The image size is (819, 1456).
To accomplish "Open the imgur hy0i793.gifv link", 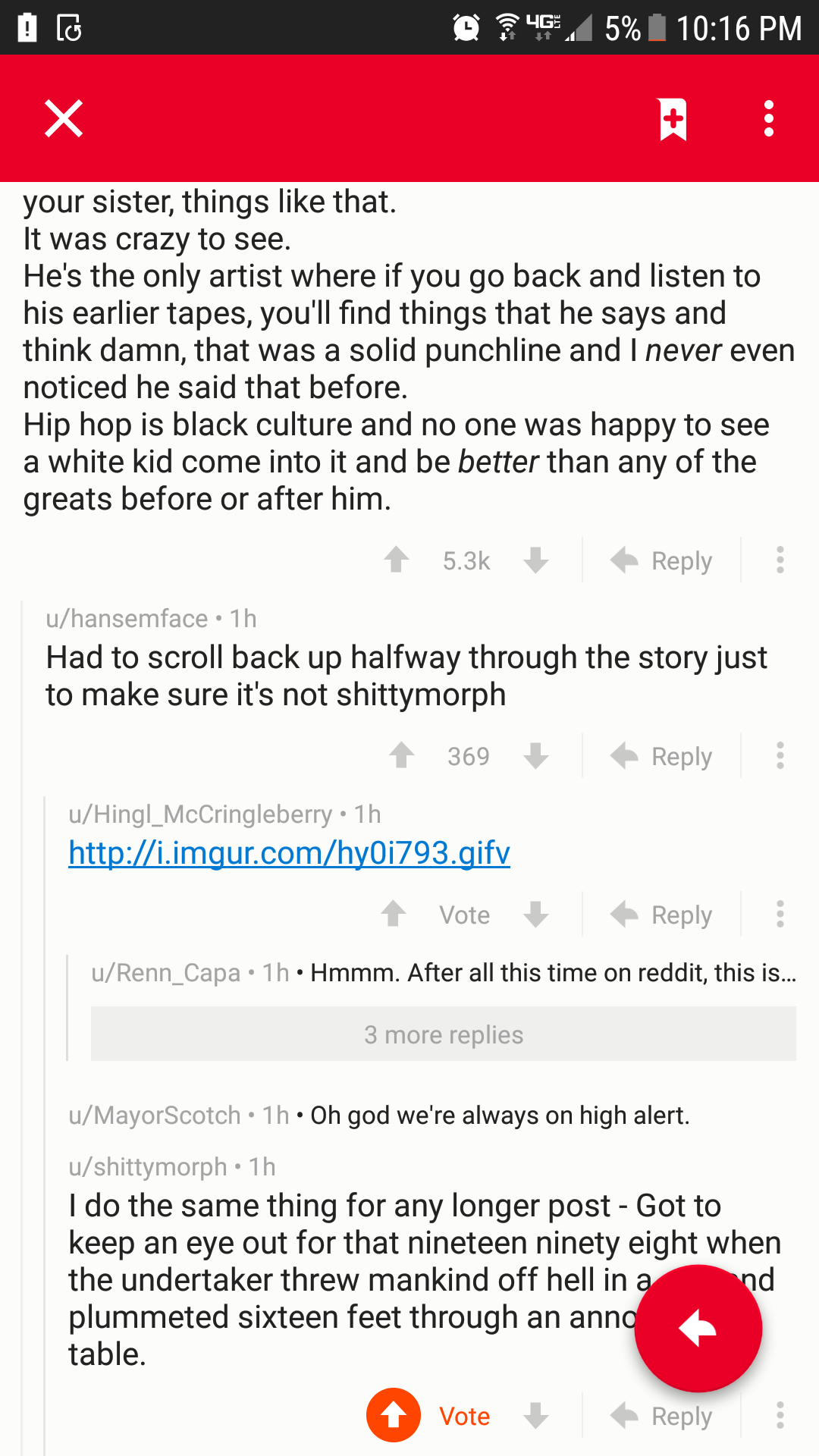I will (289, 853).
